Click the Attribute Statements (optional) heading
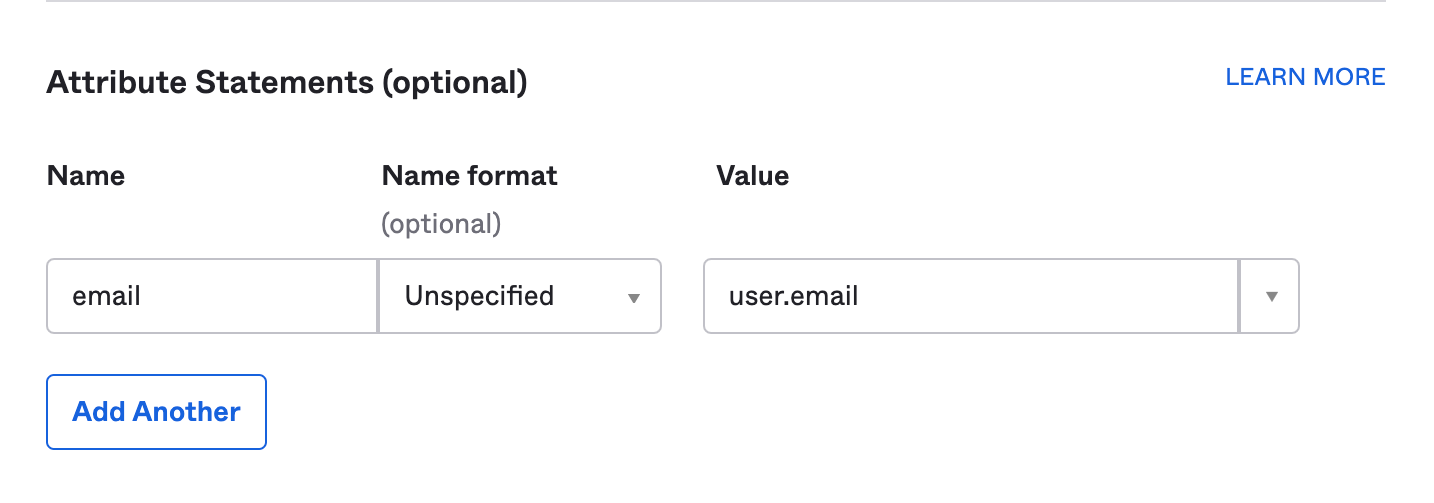 [286, 82]
